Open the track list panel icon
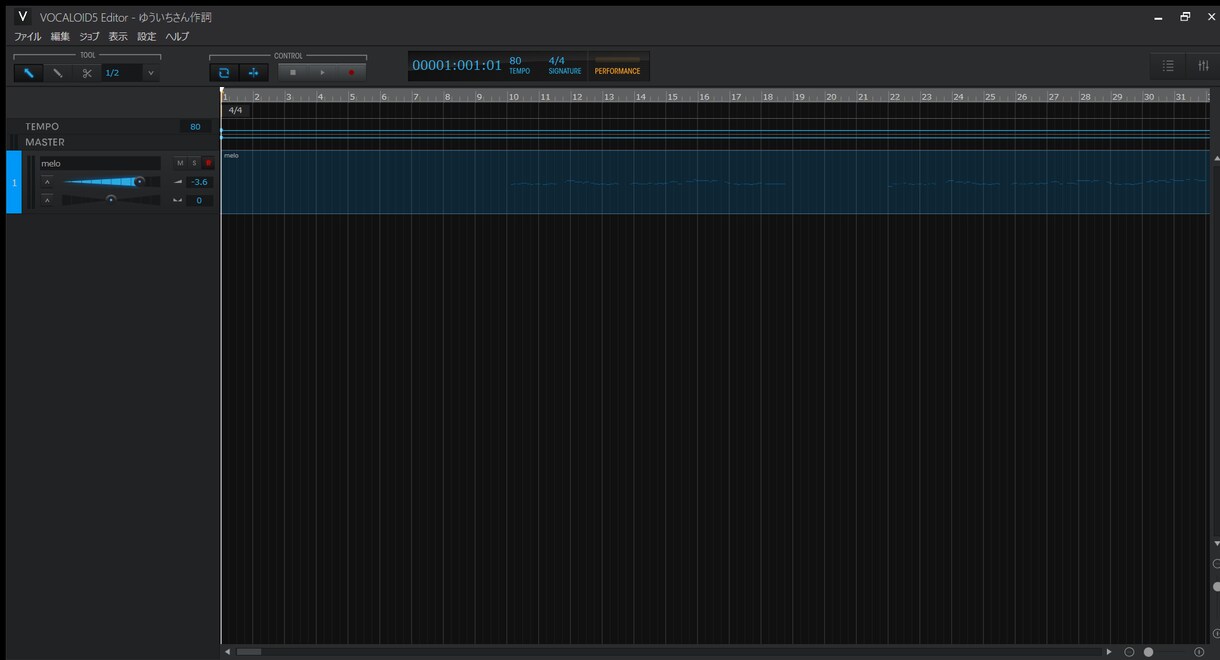 click(x=1167, y=66)
